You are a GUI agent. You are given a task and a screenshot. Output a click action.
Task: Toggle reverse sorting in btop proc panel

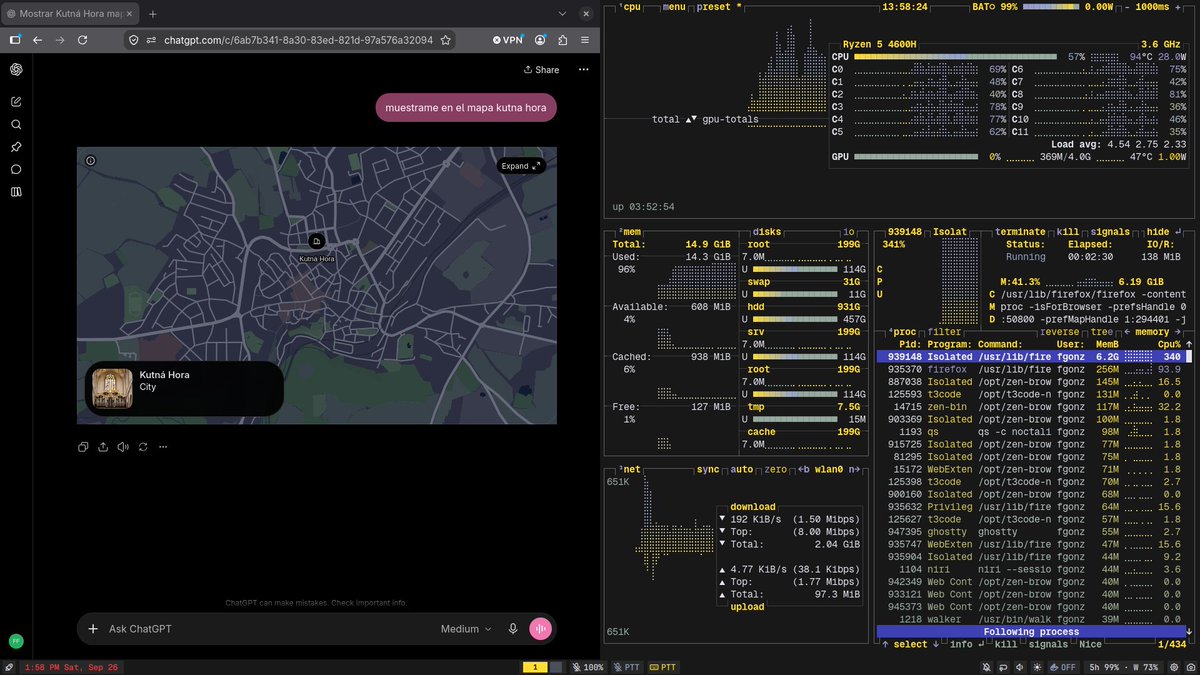point(1060,331)
